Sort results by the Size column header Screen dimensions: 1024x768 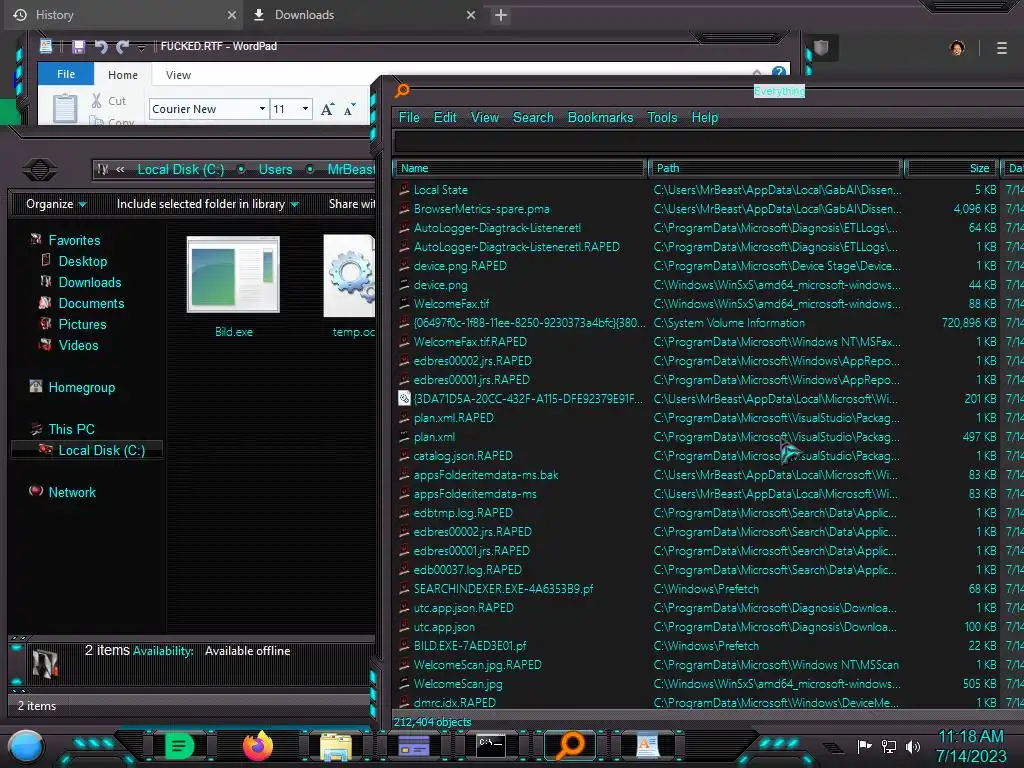pyautogui.click(x=952, y=168)
